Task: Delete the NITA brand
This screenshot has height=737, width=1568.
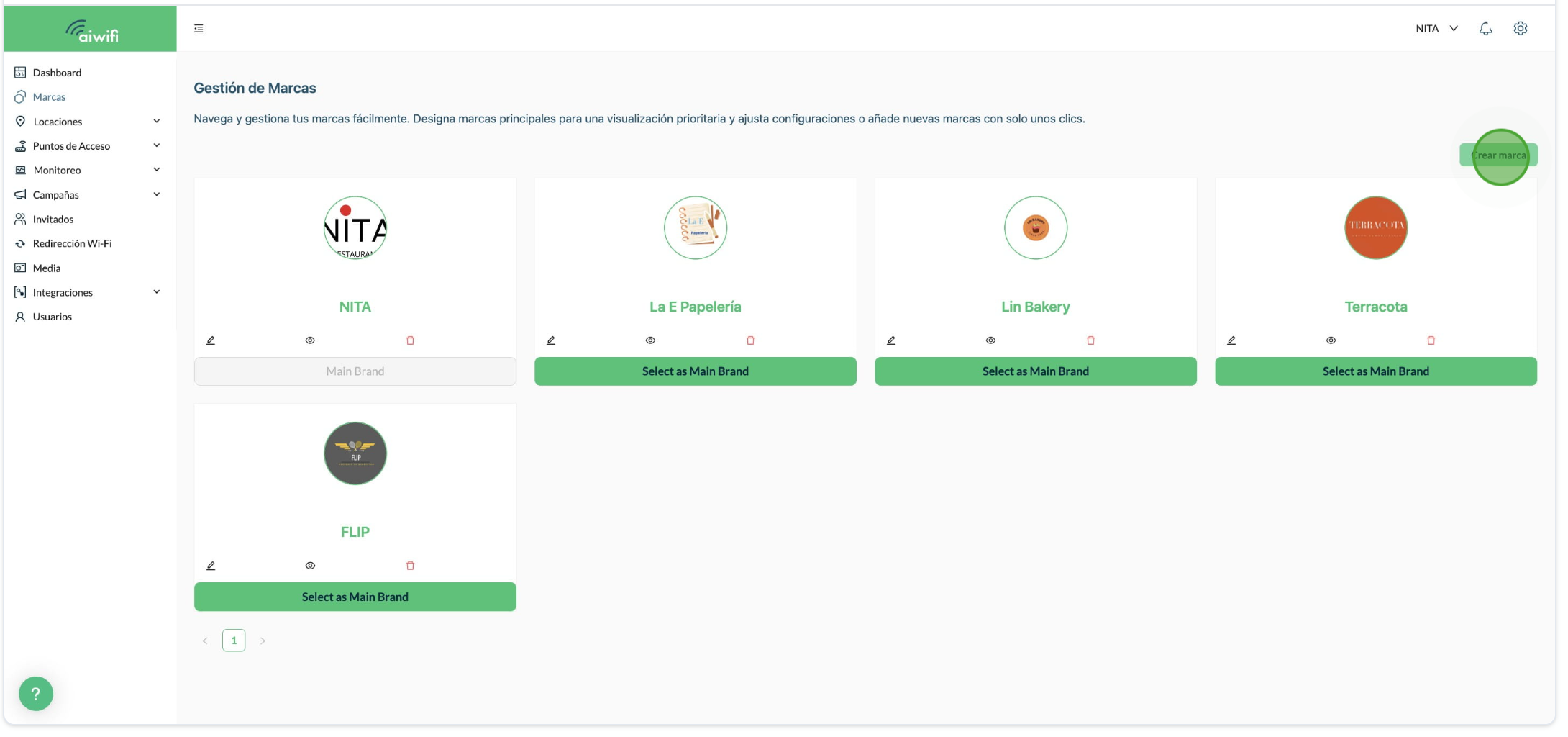Action: pos(410,340)
